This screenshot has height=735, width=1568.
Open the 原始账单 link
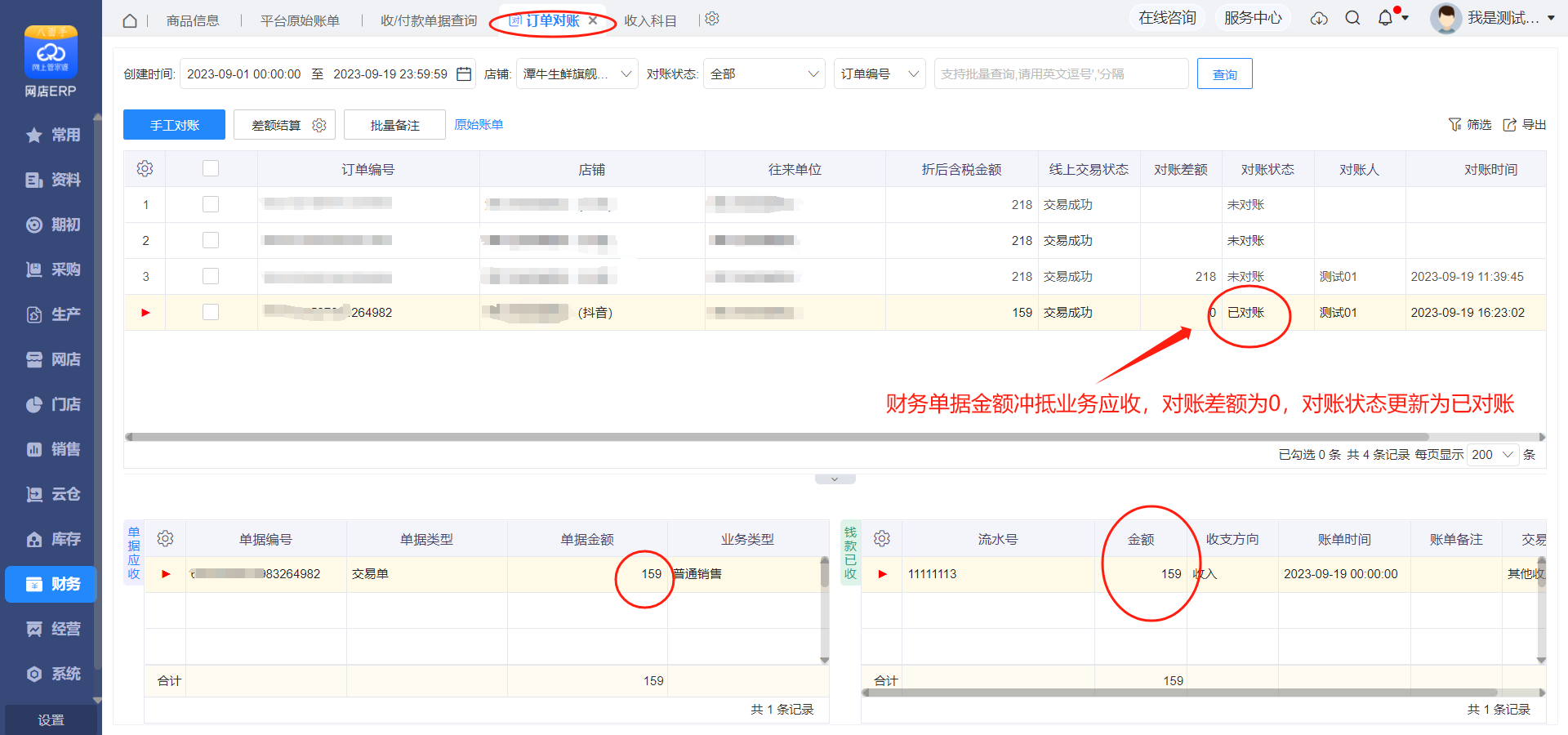pos(479,124)
